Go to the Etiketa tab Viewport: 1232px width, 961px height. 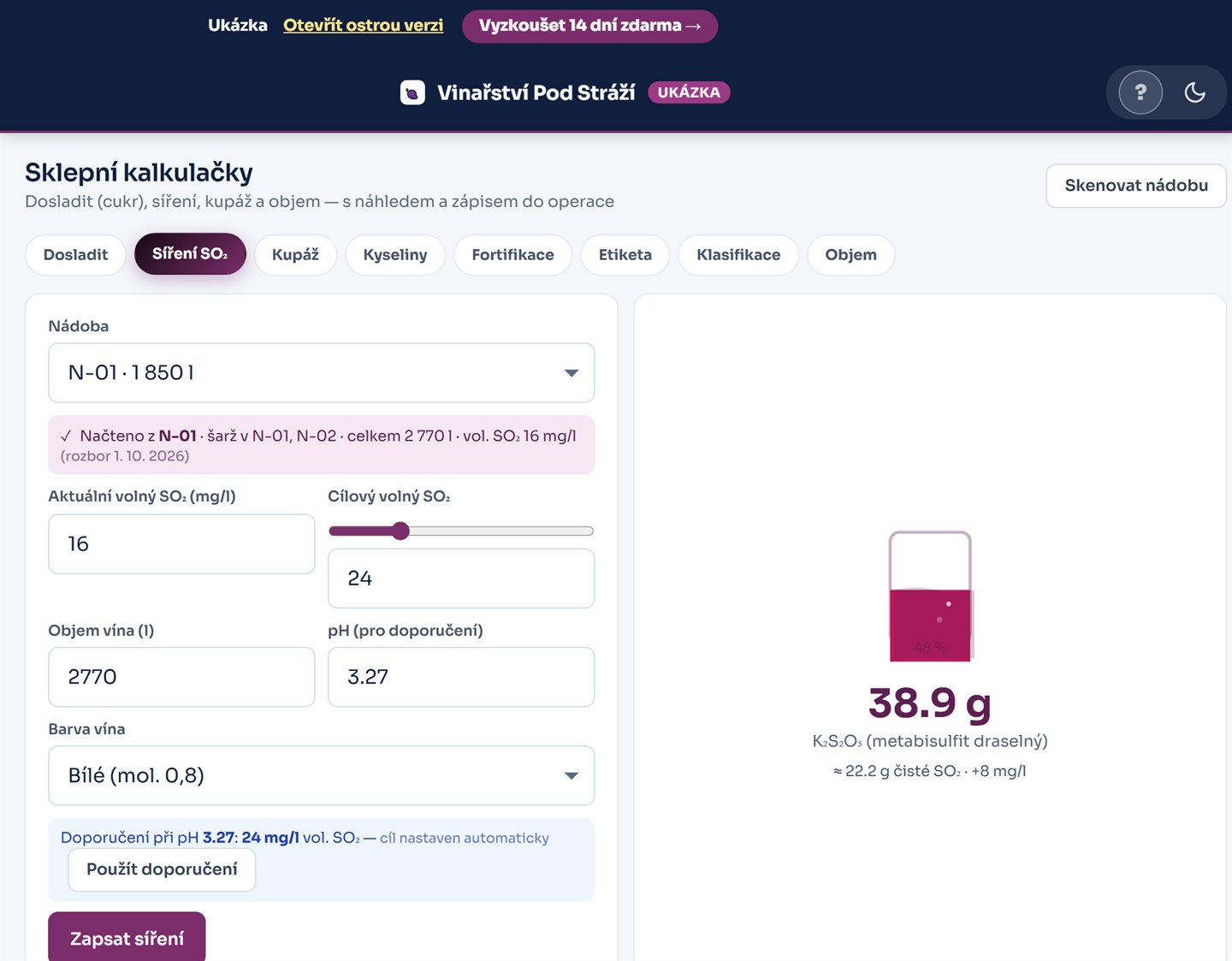tap(625, 255)
